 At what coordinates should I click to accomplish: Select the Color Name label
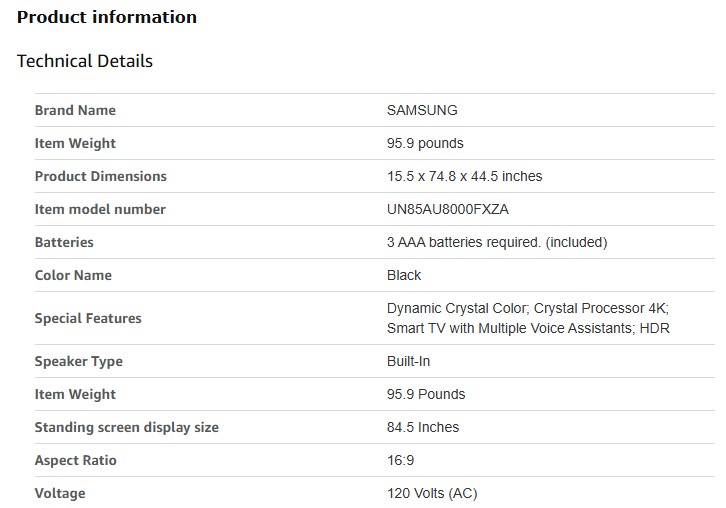tap(73, 275)
